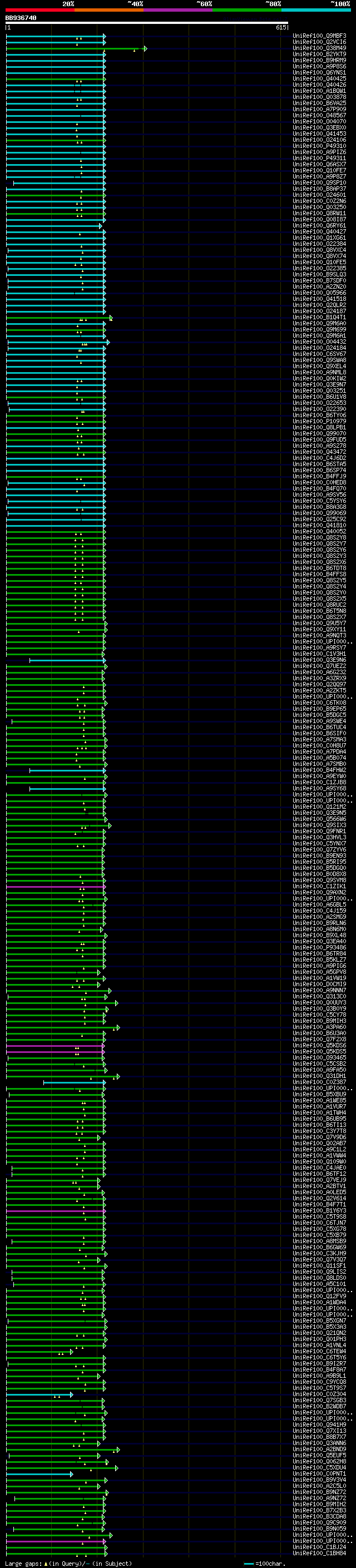The height and width of the screenshot is (1568, 356).
Task: Select hit label UniRef100_O93465
Action: (x=319, y=1058)
